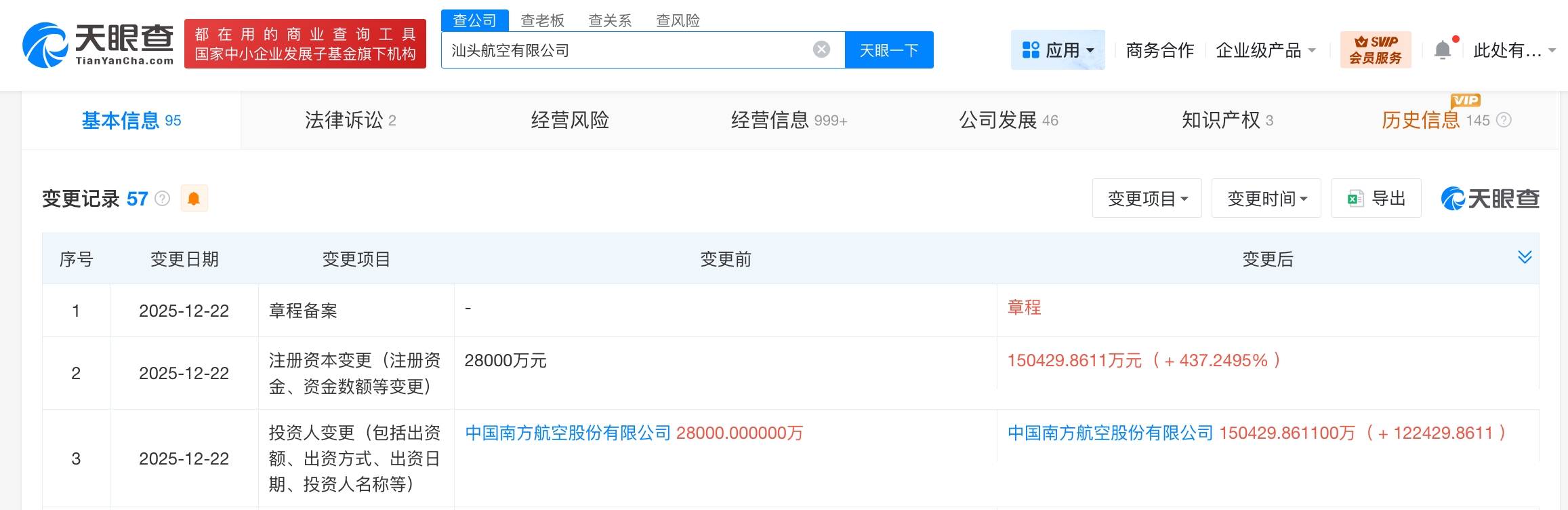Click help icon beside 变更记录 57

pyautogui.click(x=163, y=199)
